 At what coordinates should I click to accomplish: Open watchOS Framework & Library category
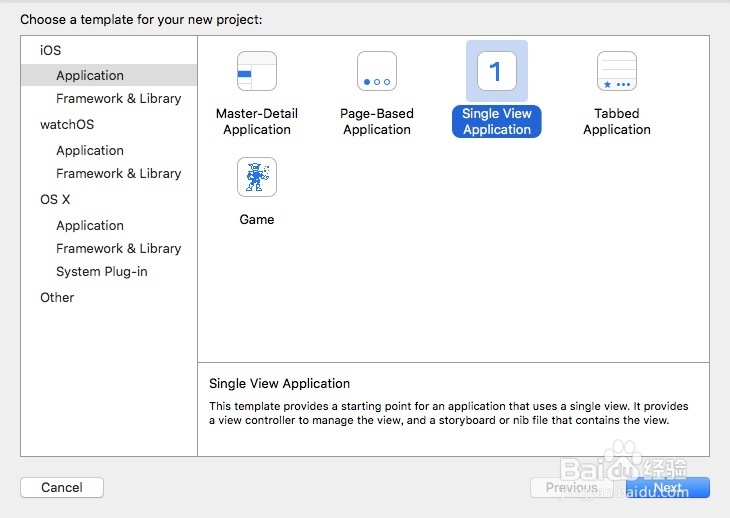[119, 174]
